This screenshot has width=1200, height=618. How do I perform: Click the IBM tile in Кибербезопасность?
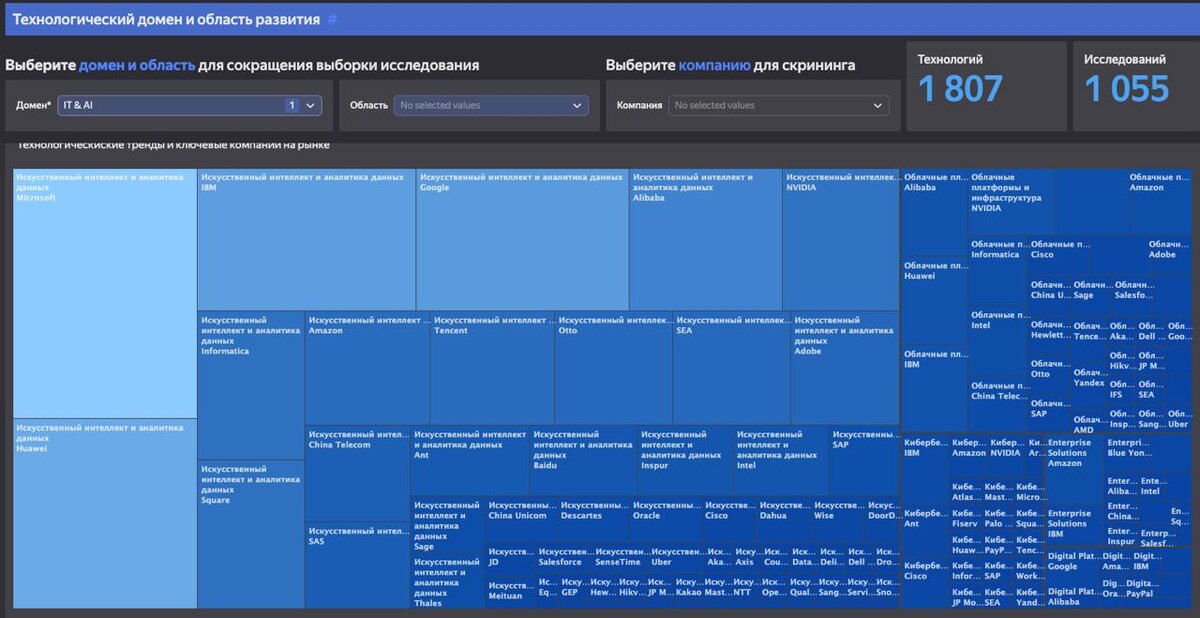925,469
